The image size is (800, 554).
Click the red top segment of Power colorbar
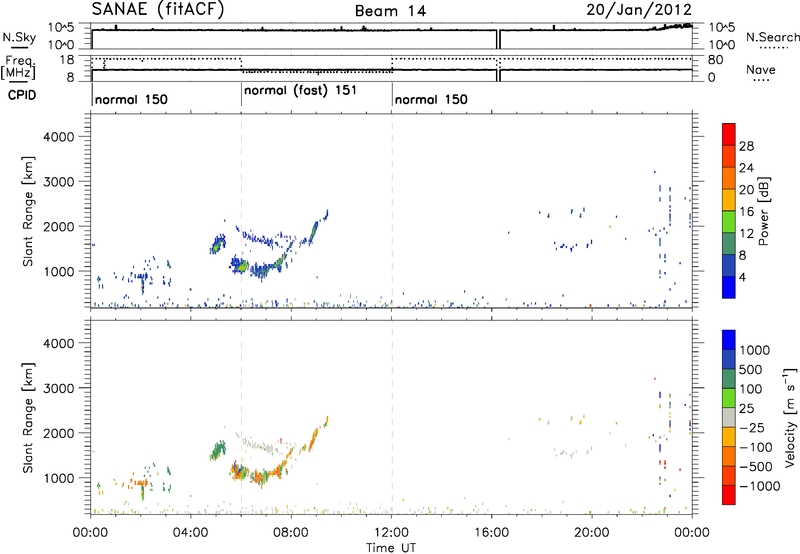(729, 134)
